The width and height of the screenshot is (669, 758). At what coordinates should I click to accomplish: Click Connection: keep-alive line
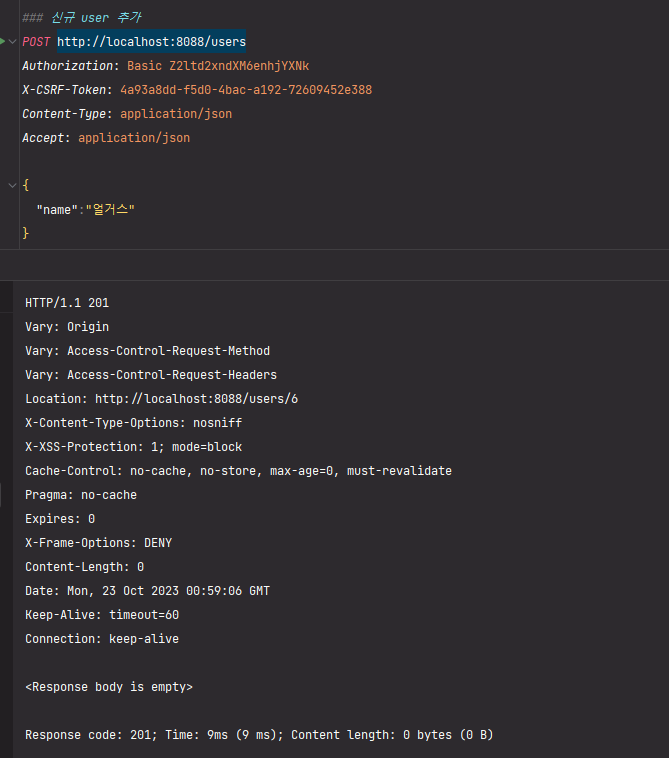pos(102,639)
